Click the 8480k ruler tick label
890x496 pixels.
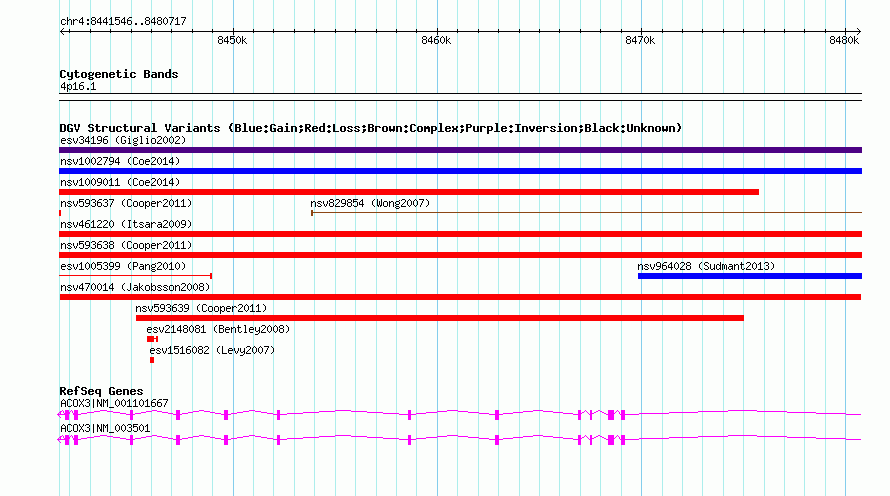tap(844, 40)
